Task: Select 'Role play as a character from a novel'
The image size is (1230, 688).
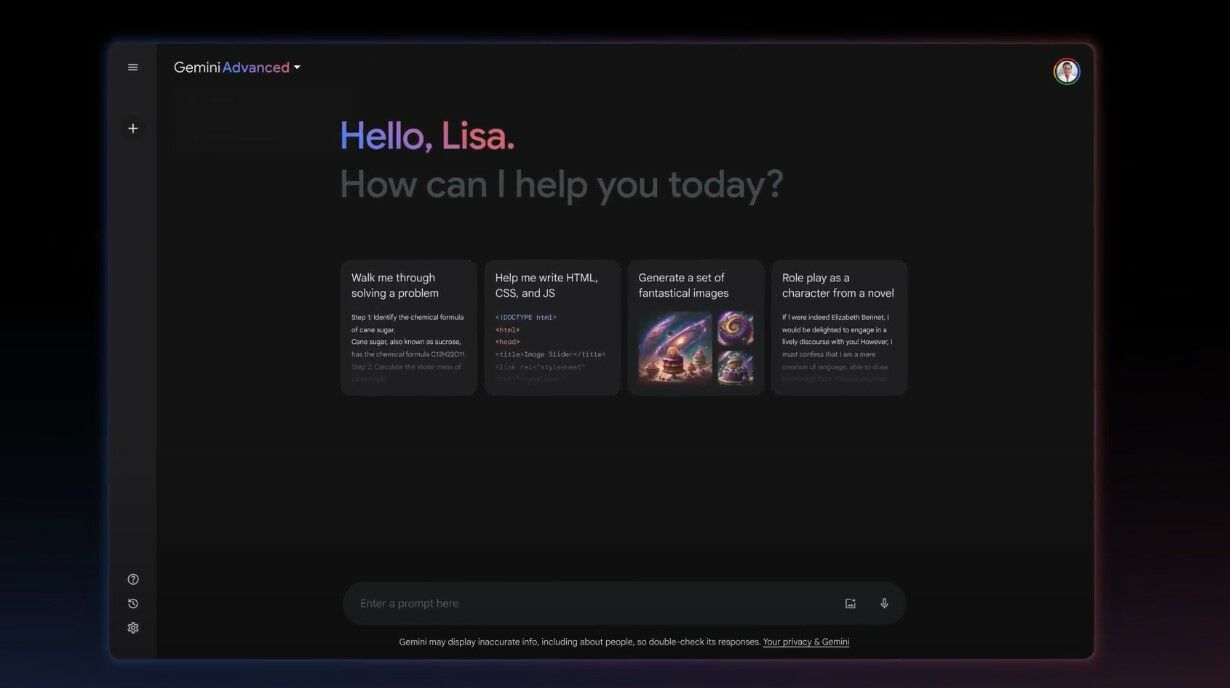Action: (841, 325)
